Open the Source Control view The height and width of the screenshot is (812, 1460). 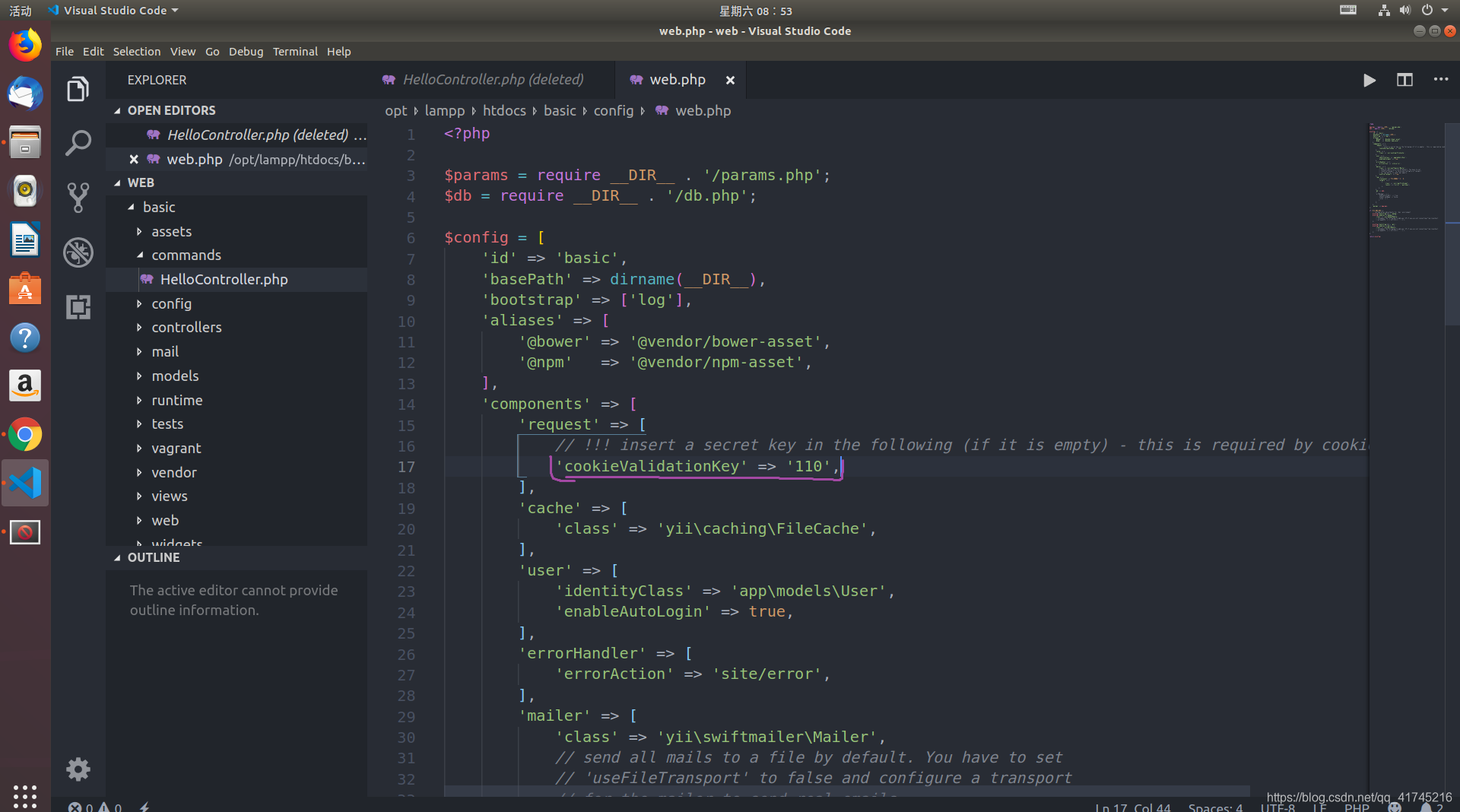click(x=78, y=198)
